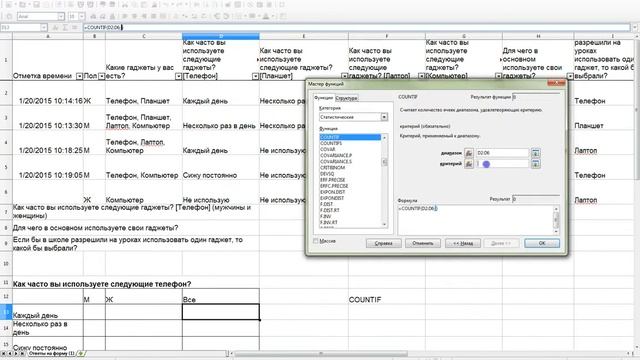The image size is (640, 360).
Task: Open function picker for the диапазон argument
Action: tap(469, 153)
